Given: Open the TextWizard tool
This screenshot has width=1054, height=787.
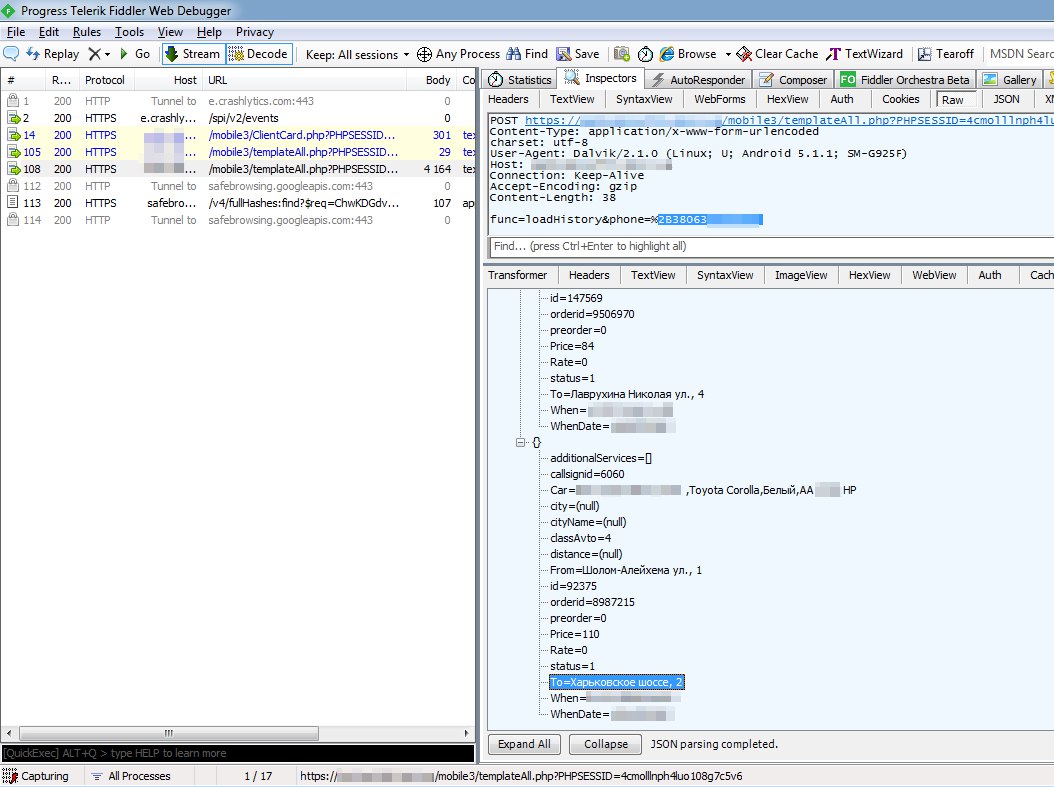Looking at the screenshot, I should click(x=864, y=54).
